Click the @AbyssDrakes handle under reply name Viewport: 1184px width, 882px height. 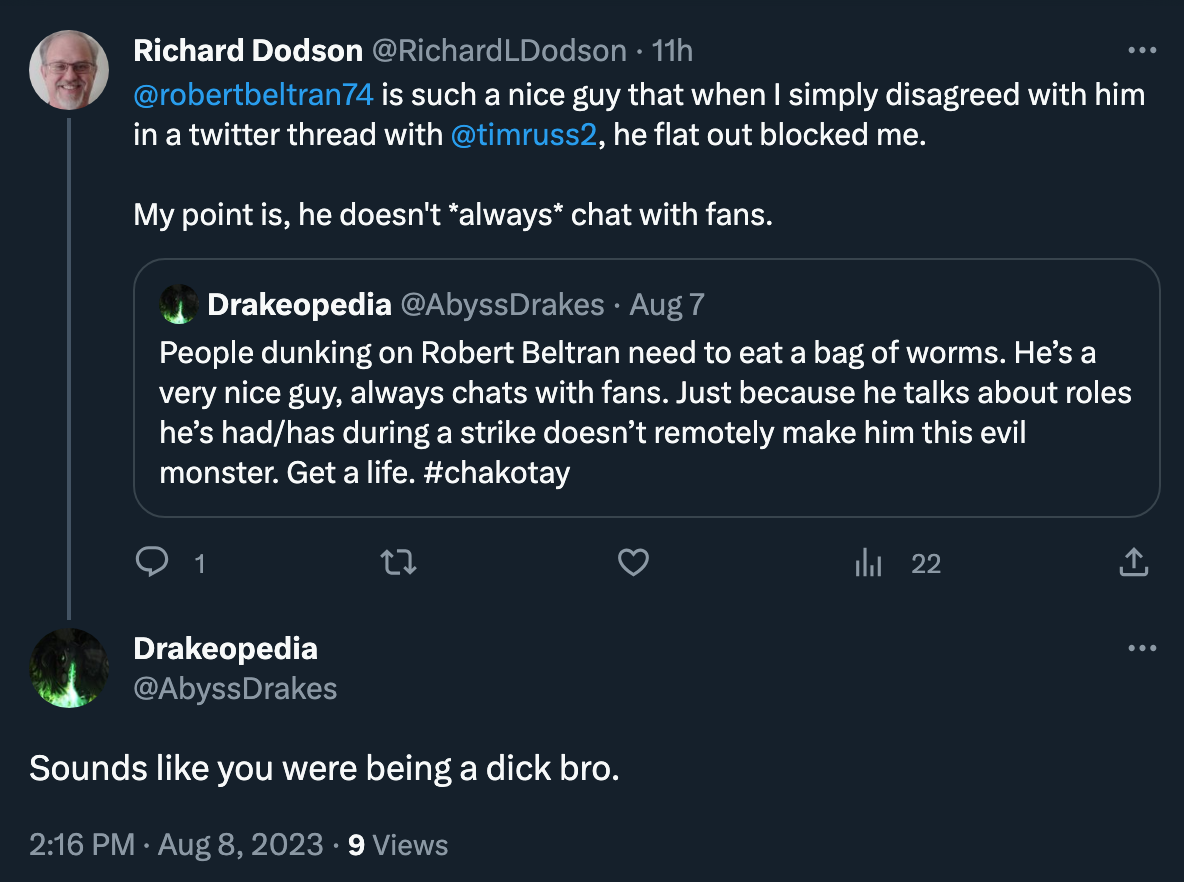click(x=235, y=689)
